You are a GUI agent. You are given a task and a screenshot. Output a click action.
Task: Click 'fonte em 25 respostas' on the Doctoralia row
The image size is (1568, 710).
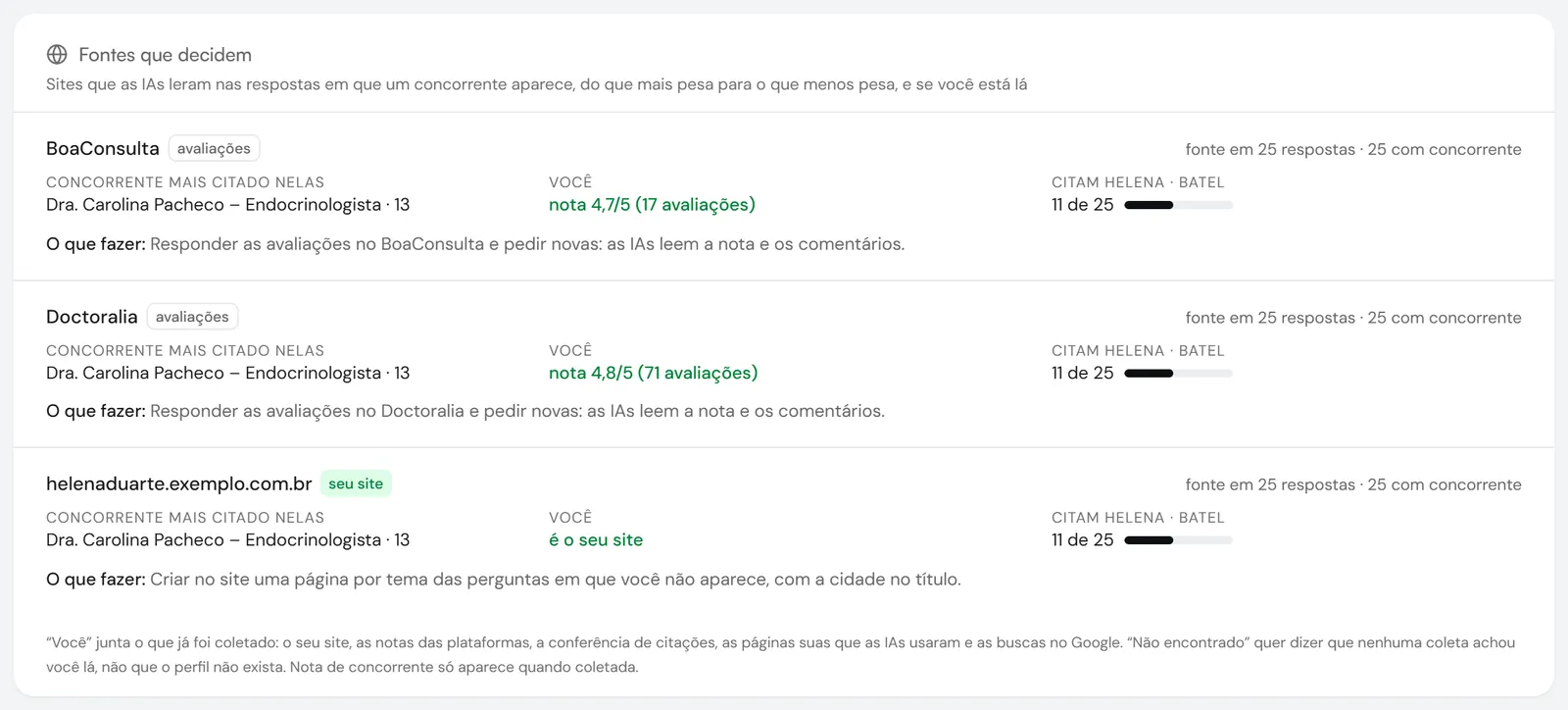[1270, 318]
